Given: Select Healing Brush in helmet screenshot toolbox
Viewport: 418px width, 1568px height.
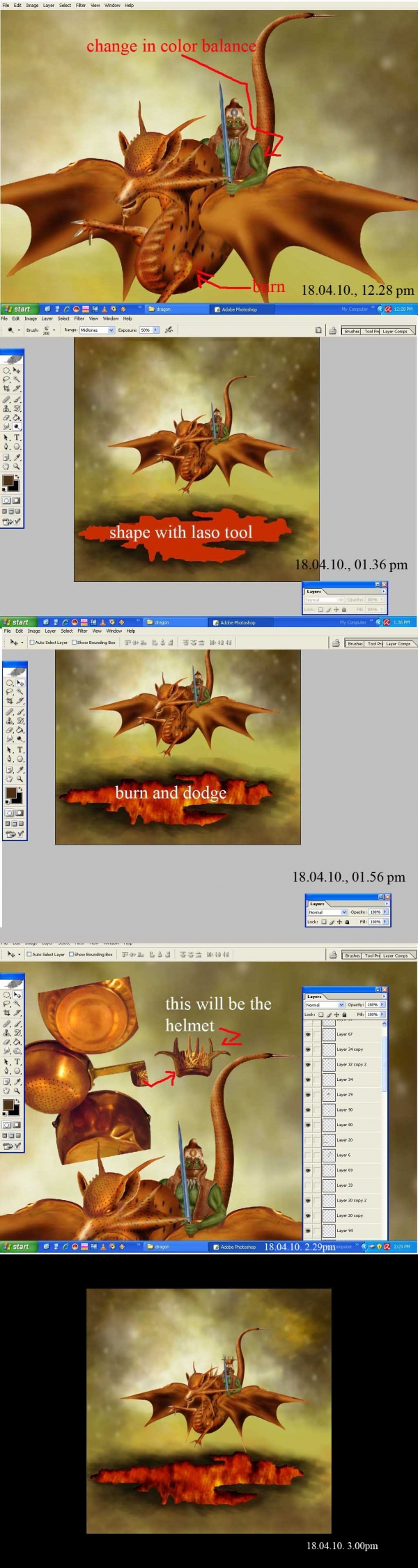Looking at the screenshot, I should (6, 1025).
